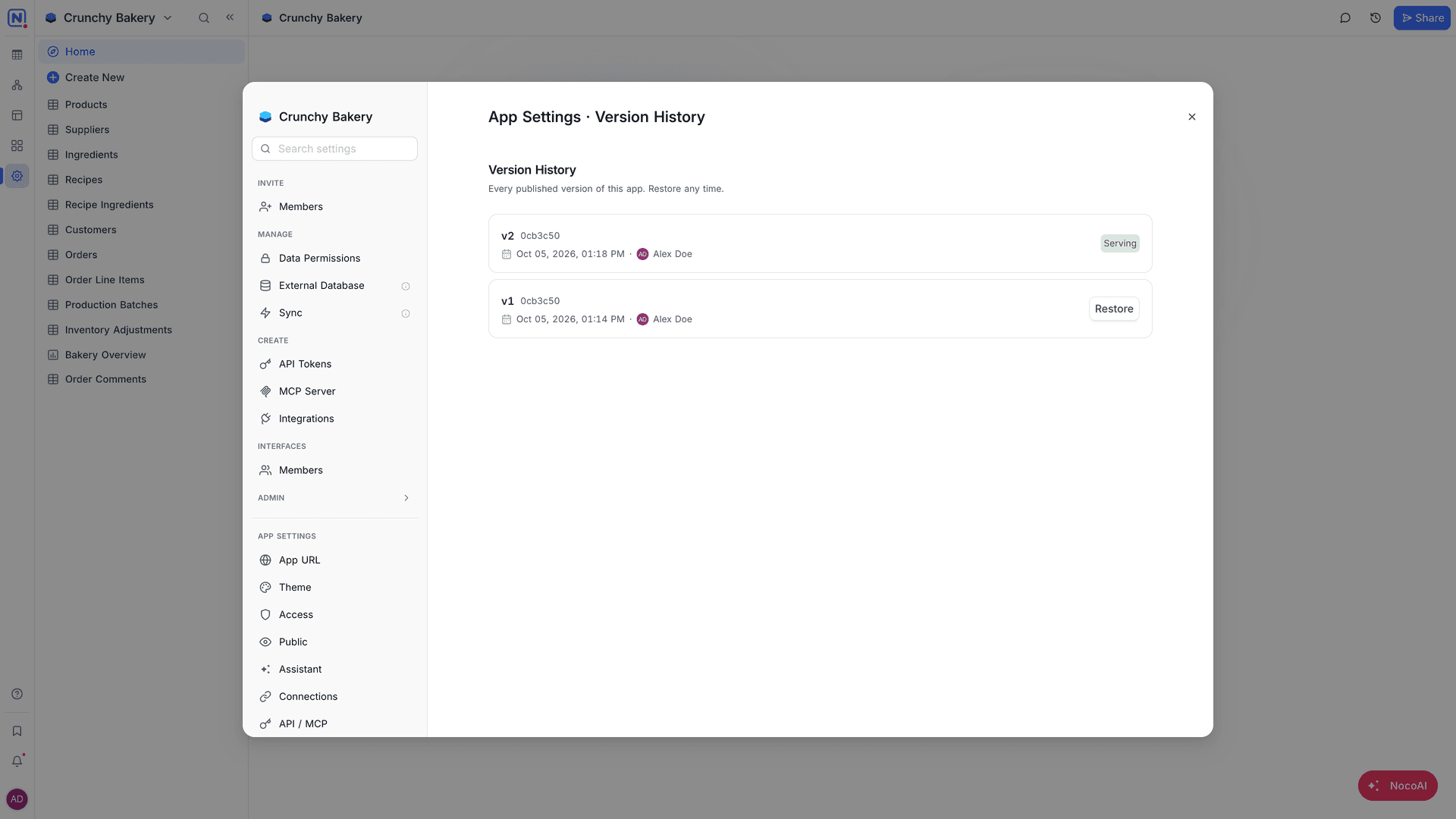Viewport: 1456px width, 819px height.
Task: Click the search icon in sidebar header
Action: (x=204, y=17)
